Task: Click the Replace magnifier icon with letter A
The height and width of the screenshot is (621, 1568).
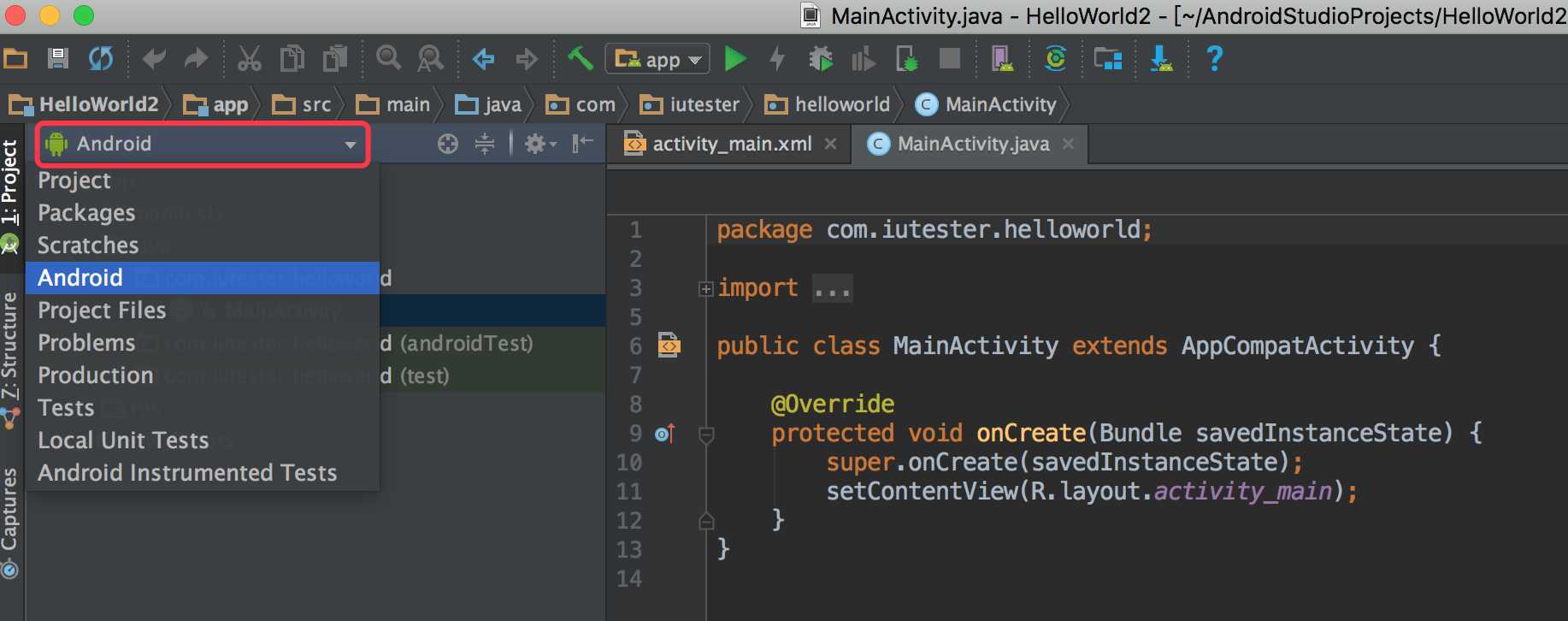Action: 430,59
